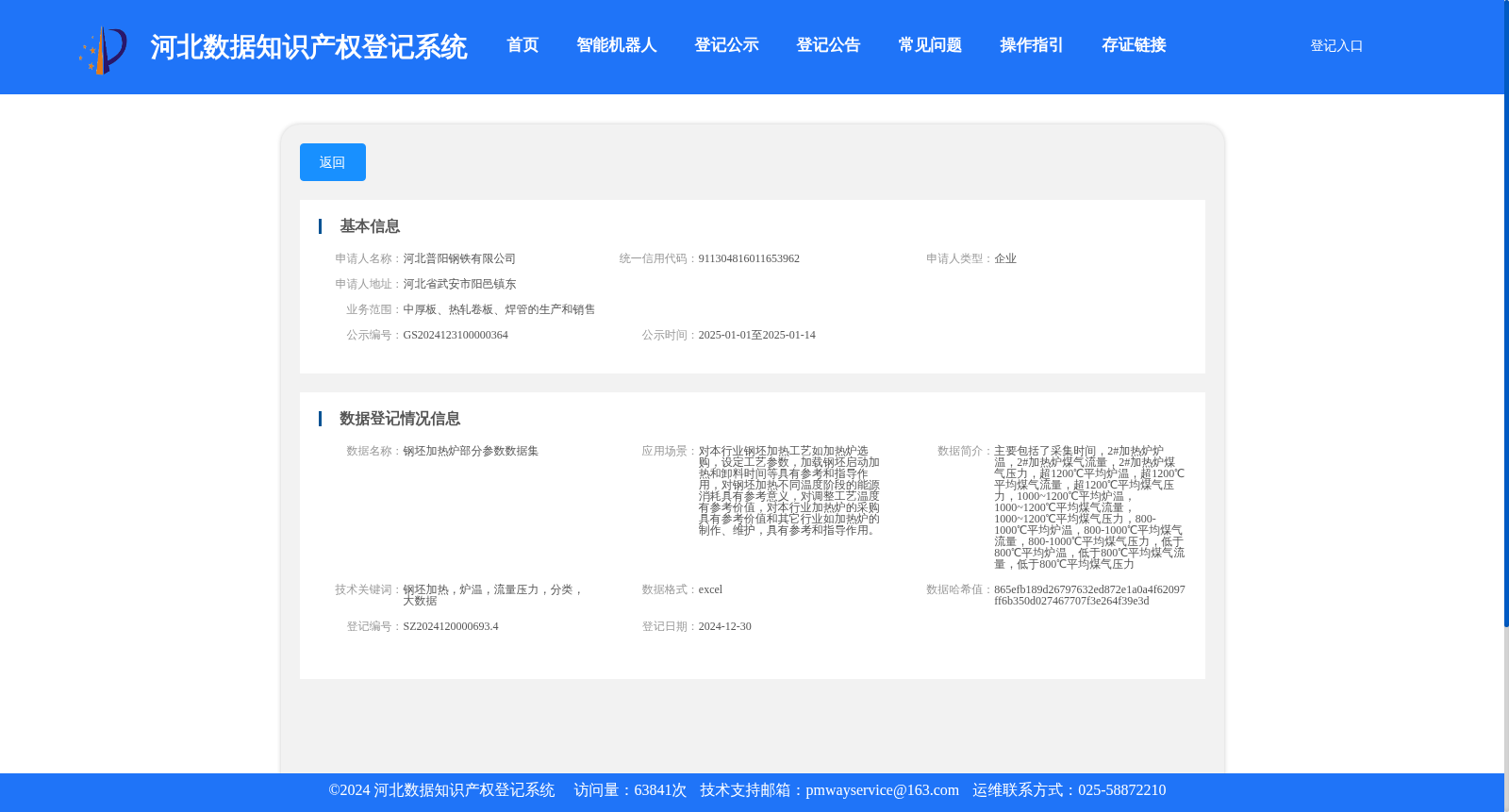Go to 登记公示 page
The width and height of the screenshot is (1509, 812).
coord(726,45)
